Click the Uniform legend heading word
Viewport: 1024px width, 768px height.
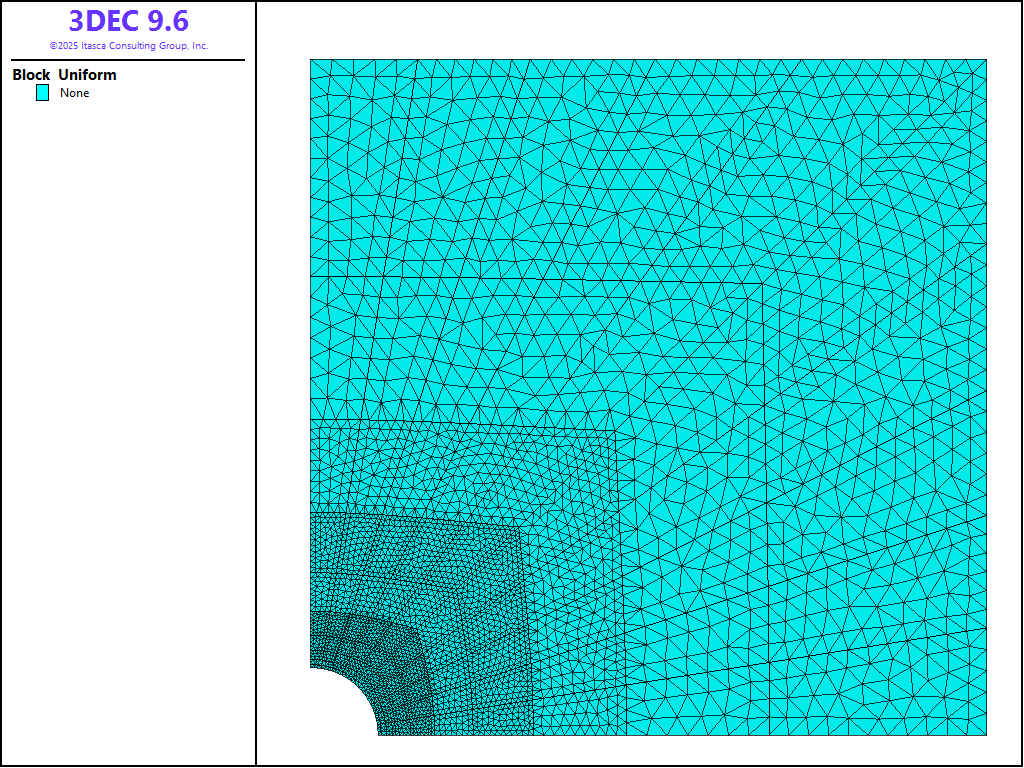coord(87,75)
